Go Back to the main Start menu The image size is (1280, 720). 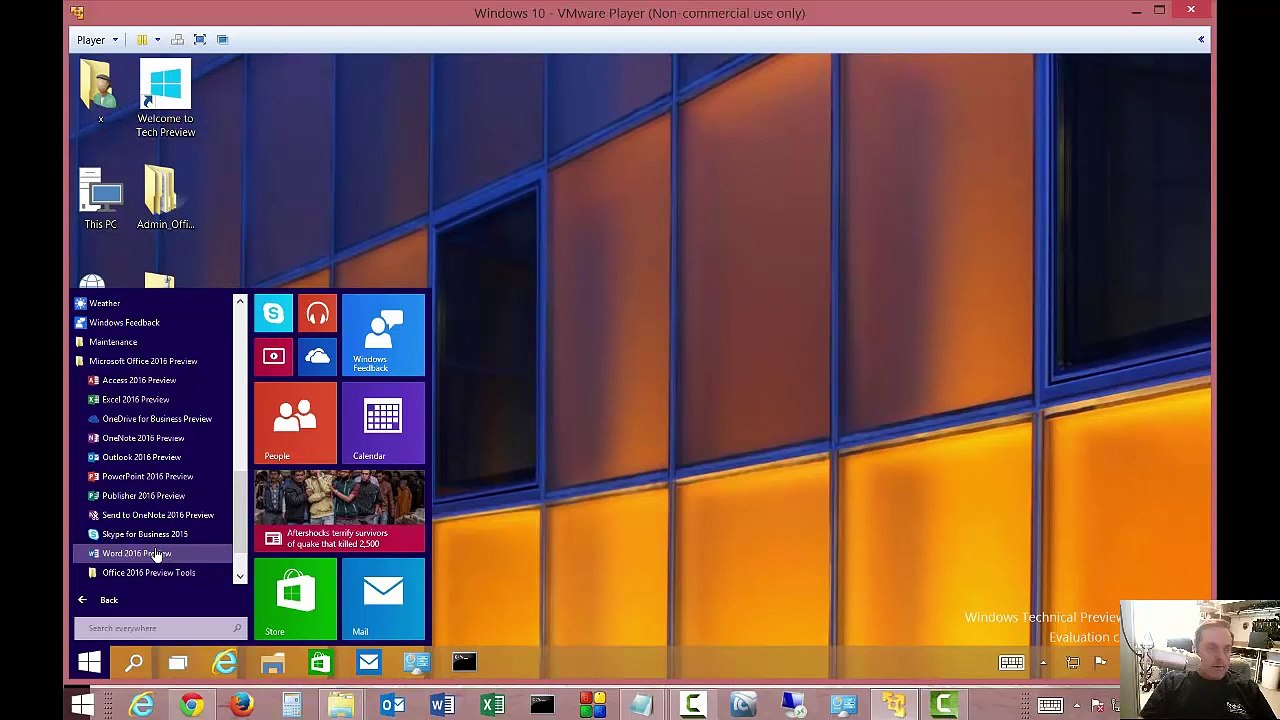click(98, 600)
